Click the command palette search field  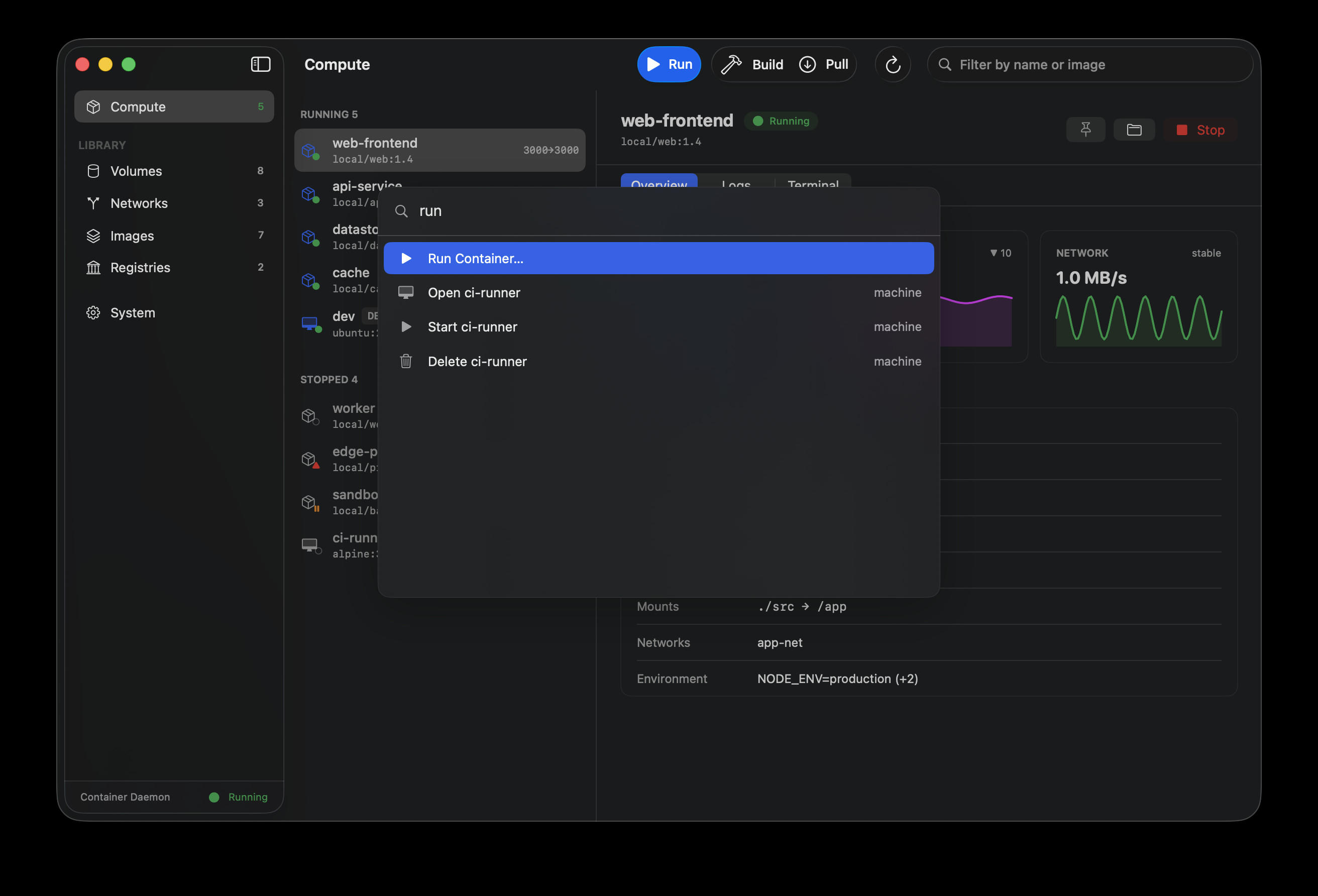658,211
